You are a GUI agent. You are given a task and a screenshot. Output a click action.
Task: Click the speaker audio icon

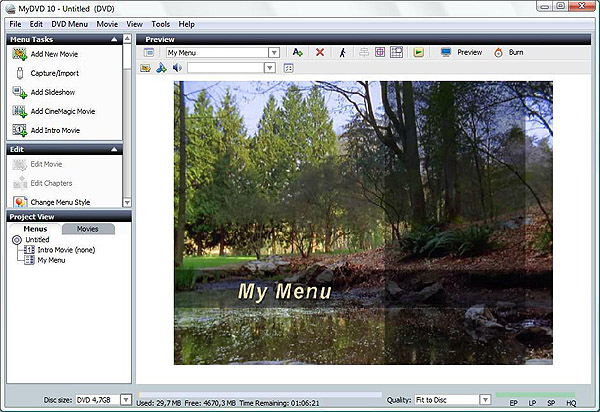click(177, 68)
